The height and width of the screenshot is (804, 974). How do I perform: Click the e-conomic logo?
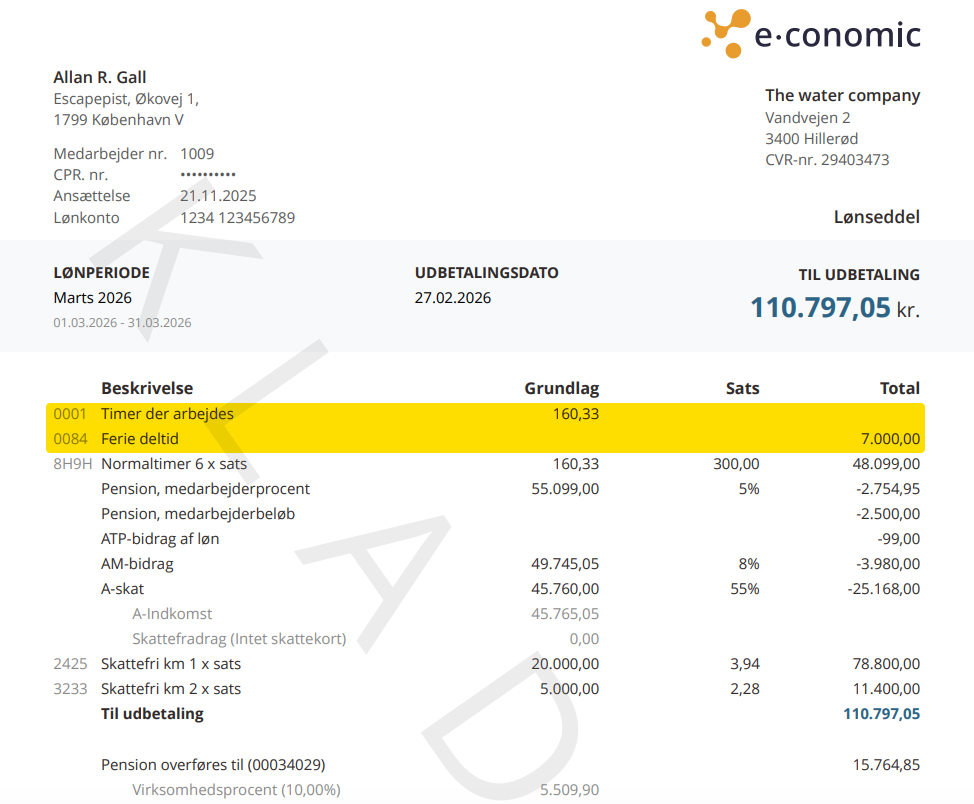pyautogui.click(x=811, y=34)
